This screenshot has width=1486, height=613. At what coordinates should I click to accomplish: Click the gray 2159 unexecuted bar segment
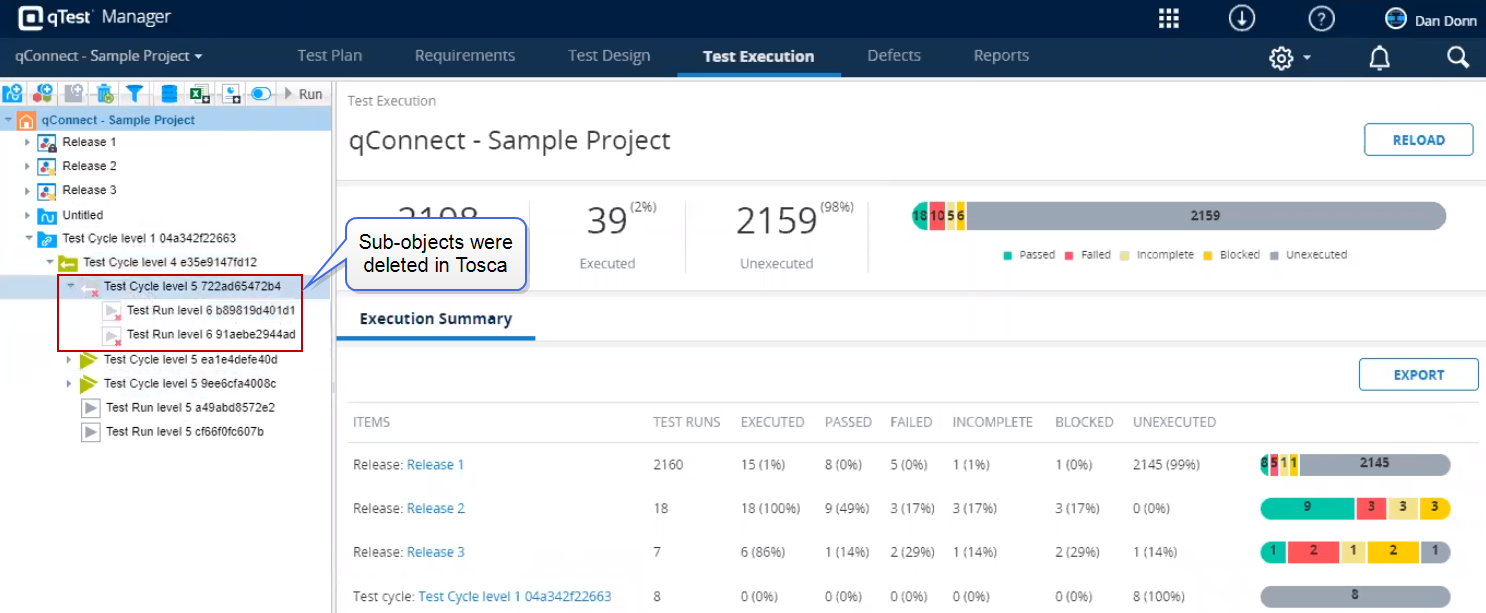pos(1205,216)
